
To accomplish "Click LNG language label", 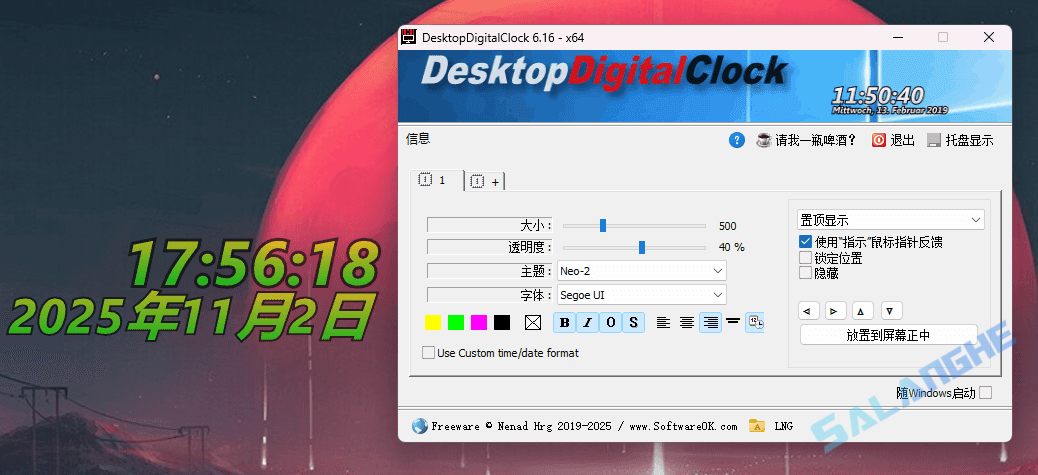I will [784, 426].
